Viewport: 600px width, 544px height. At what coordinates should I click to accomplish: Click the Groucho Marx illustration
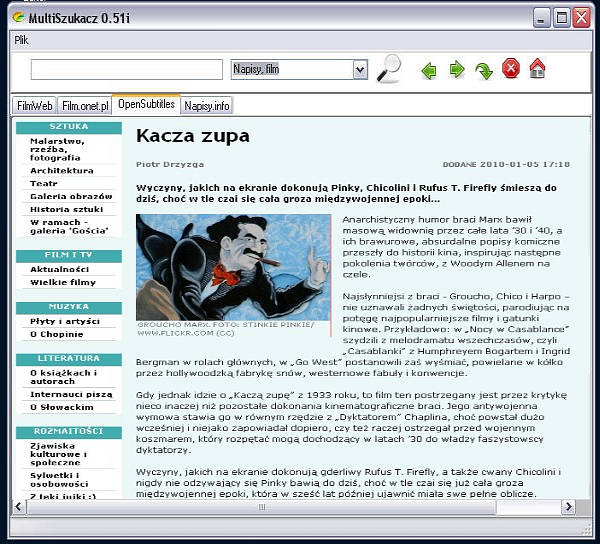pyautogui.click(x=233, y=267)
